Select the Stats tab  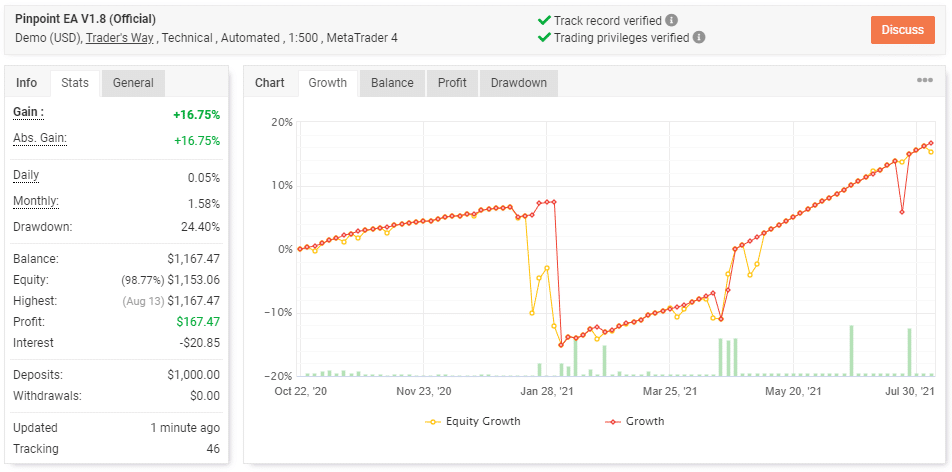coord(75,83)
